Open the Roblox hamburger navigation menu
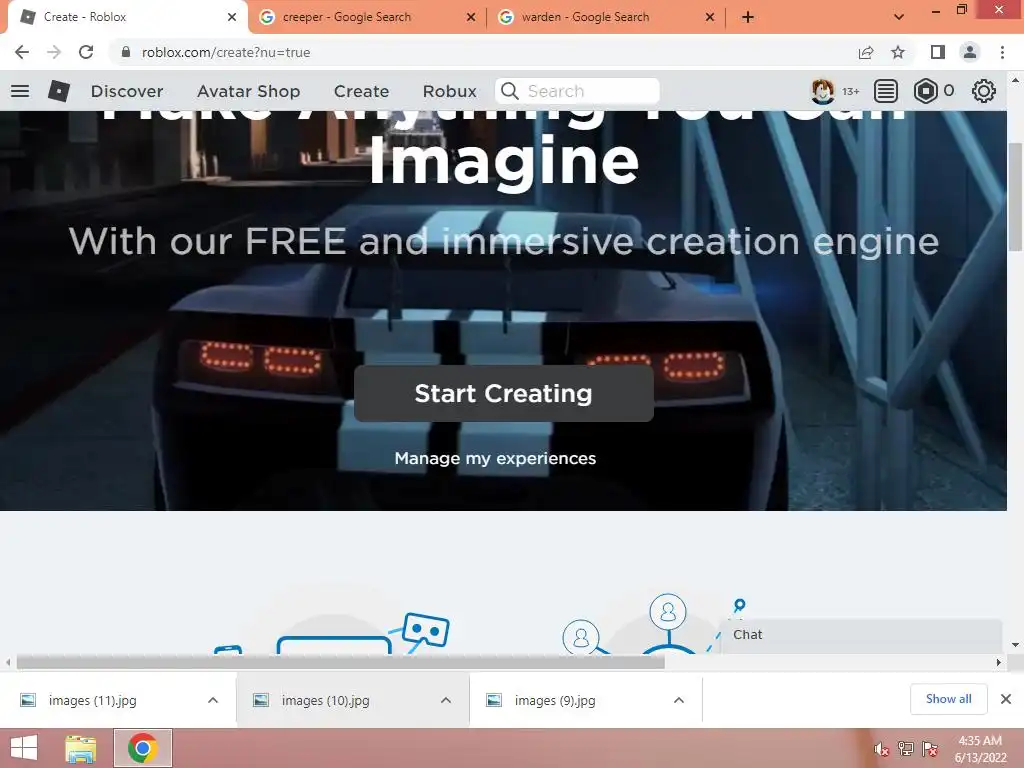The image size is (1024, 768). pyautogui.click(x=20, y=91)
